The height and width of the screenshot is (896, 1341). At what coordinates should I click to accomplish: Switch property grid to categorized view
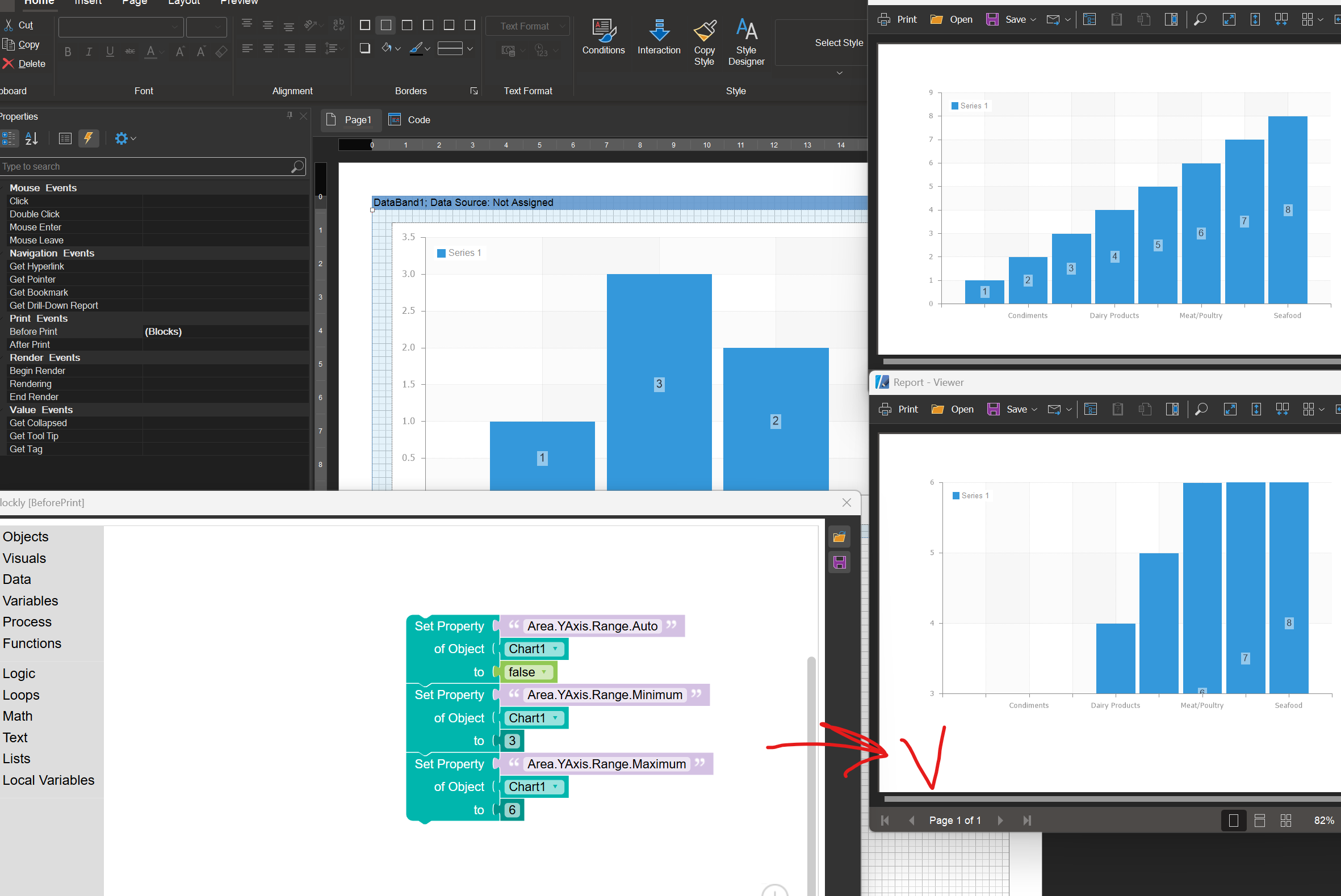(10, 138)
